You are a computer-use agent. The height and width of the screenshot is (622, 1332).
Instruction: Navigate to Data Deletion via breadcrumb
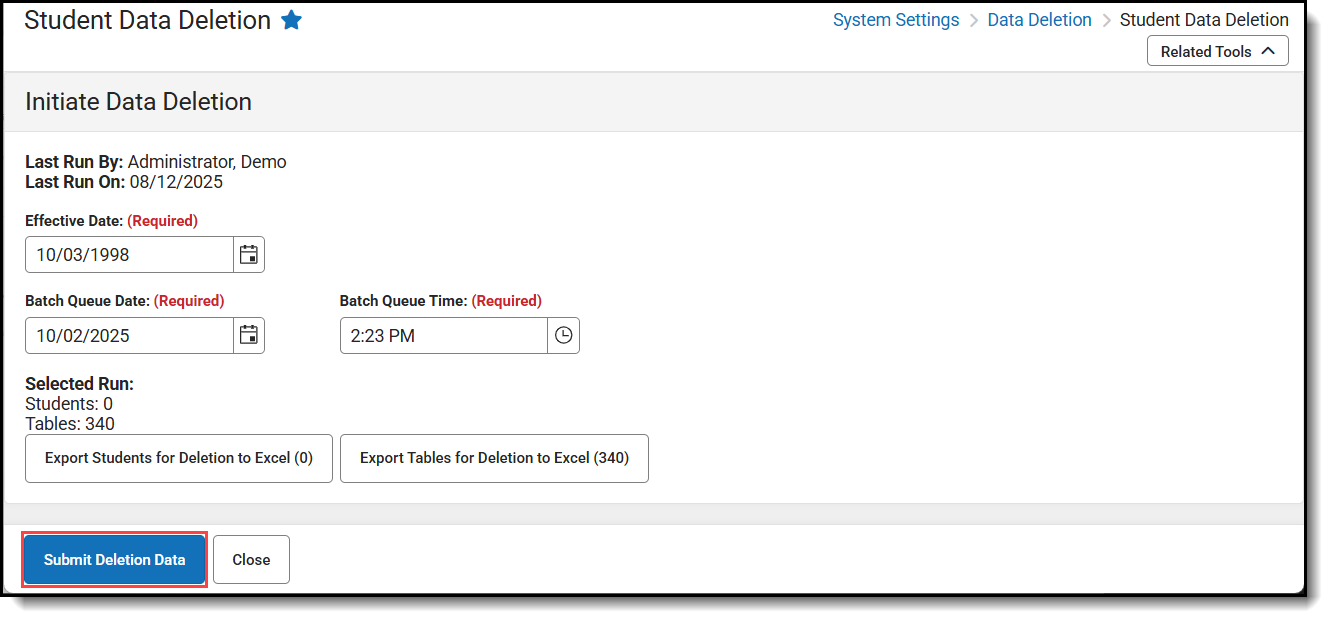(1039, 19)
